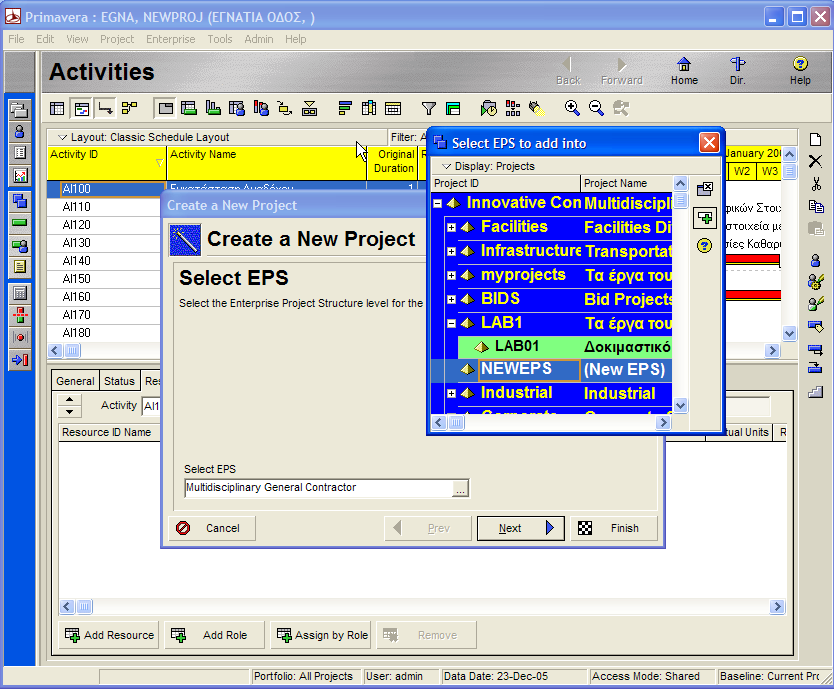The height and width of the screenshot is (689, 834).
Task: Click the Activity Table toolbar icon
Action: [x=57, y=109]
